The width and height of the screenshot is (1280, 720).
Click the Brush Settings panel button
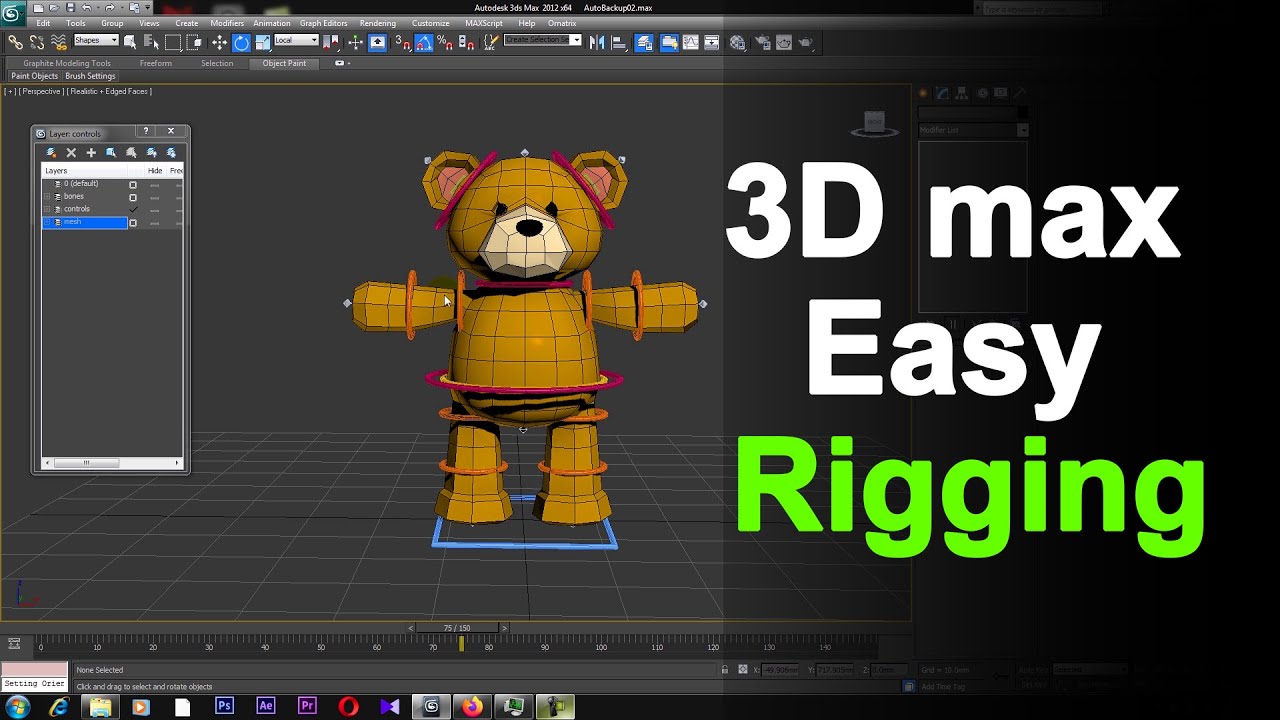90,76
